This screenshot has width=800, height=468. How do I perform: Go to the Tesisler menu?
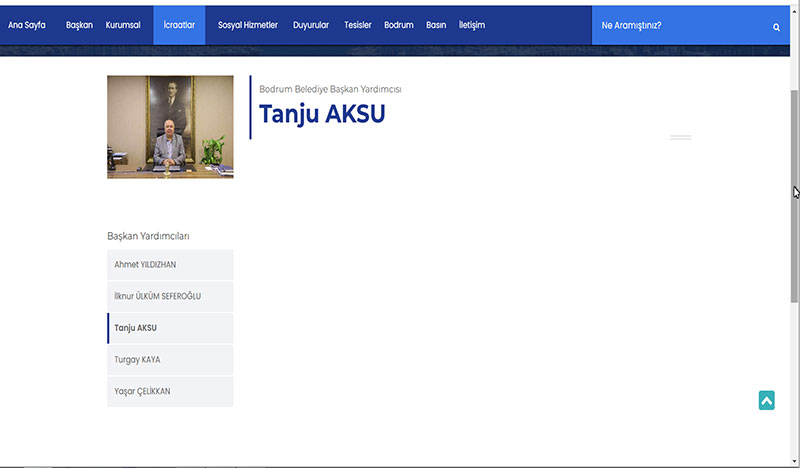pos(357,25)
